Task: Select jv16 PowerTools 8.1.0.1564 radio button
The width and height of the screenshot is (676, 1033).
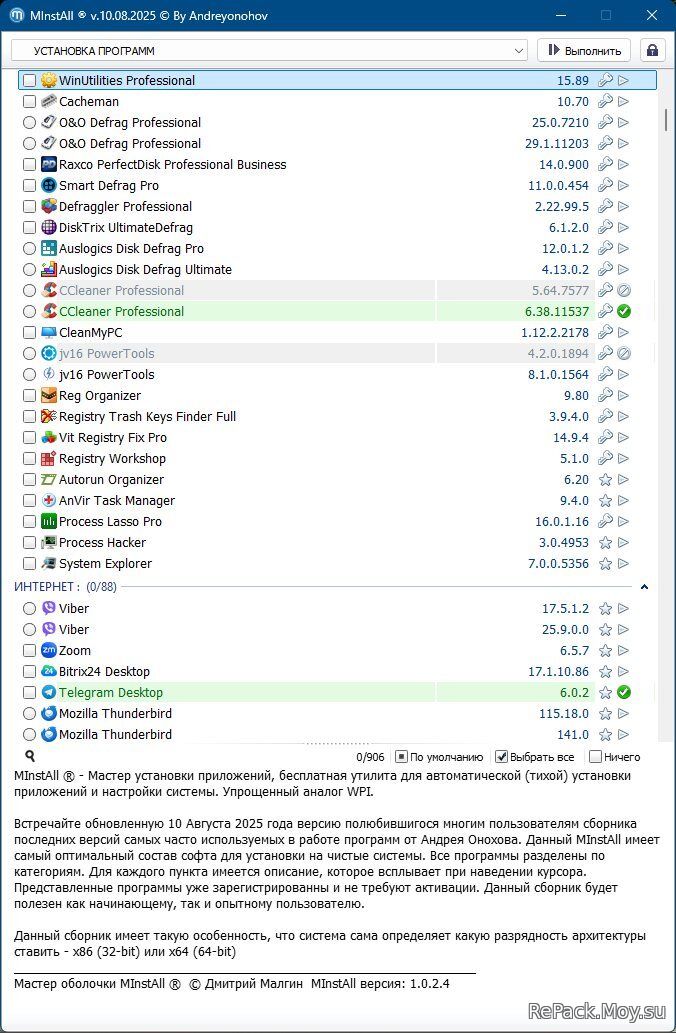Action: [29, 375]
